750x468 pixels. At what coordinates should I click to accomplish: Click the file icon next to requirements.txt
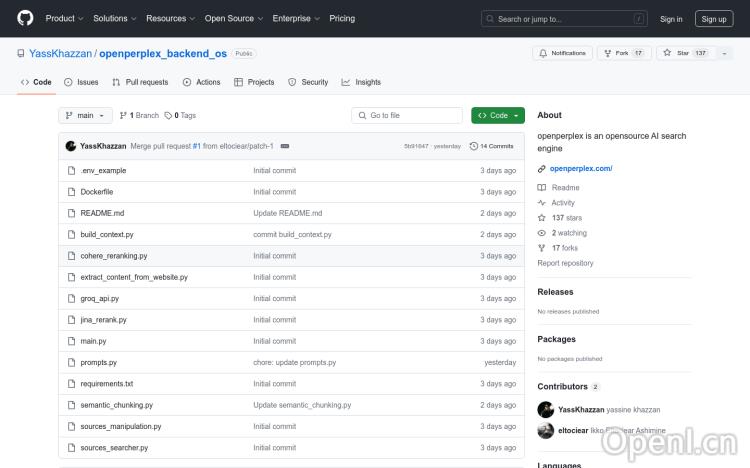click(71, 384)
